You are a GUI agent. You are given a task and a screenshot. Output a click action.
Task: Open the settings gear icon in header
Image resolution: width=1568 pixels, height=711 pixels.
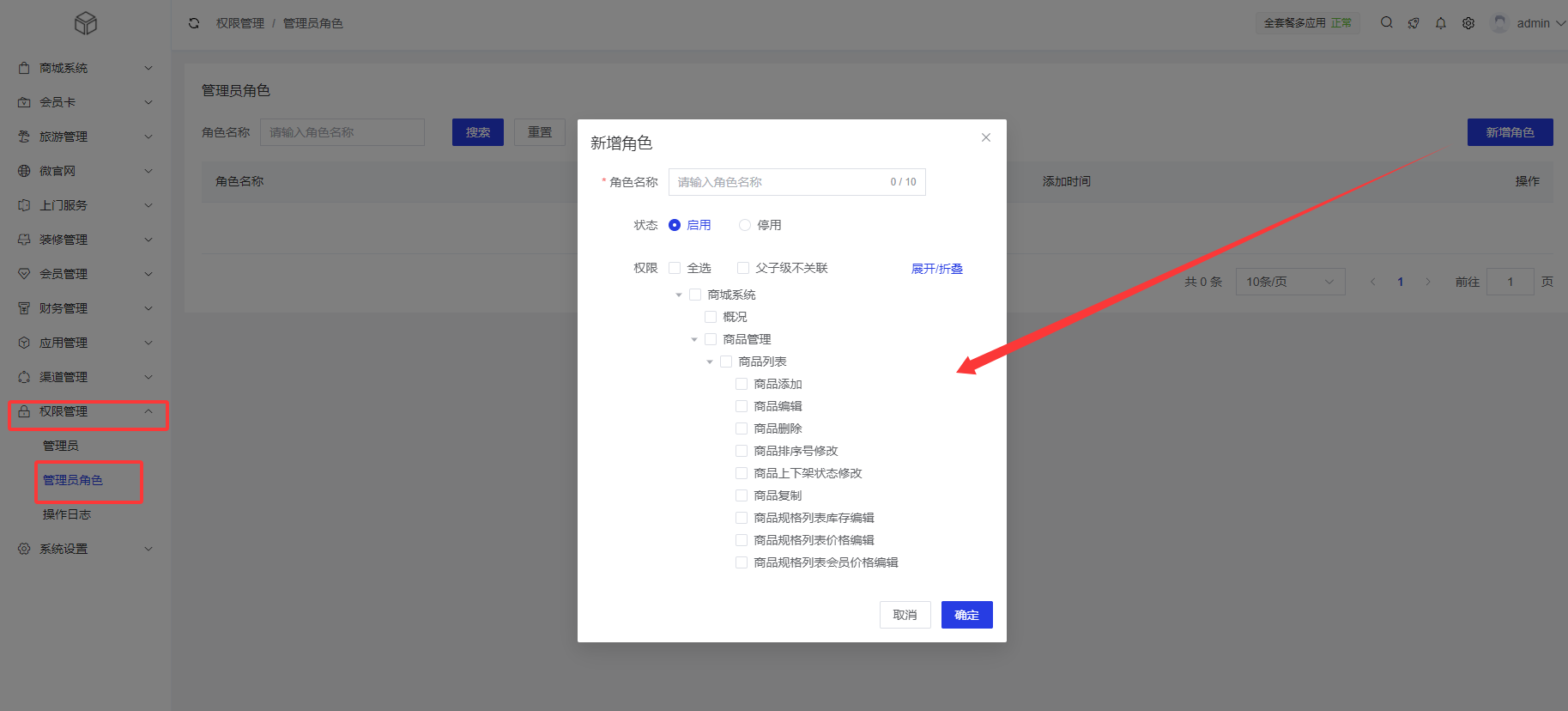[x=1468, y=23]
